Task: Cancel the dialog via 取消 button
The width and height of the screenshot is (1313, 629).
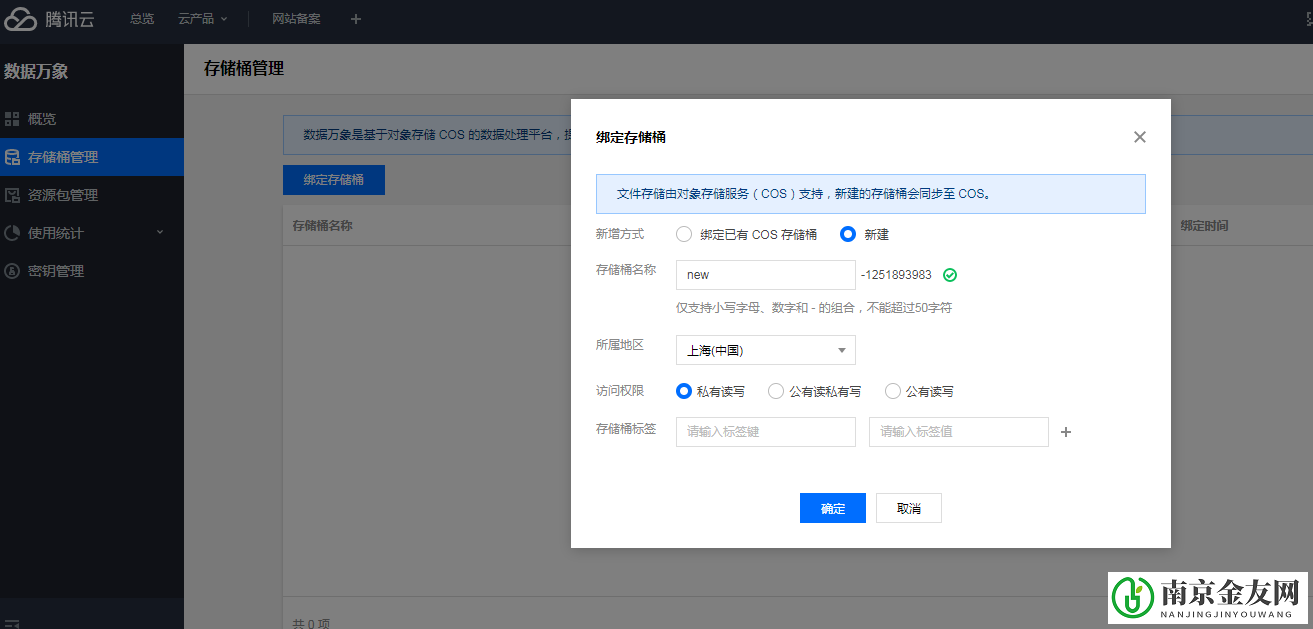Action: coord(908,508)
